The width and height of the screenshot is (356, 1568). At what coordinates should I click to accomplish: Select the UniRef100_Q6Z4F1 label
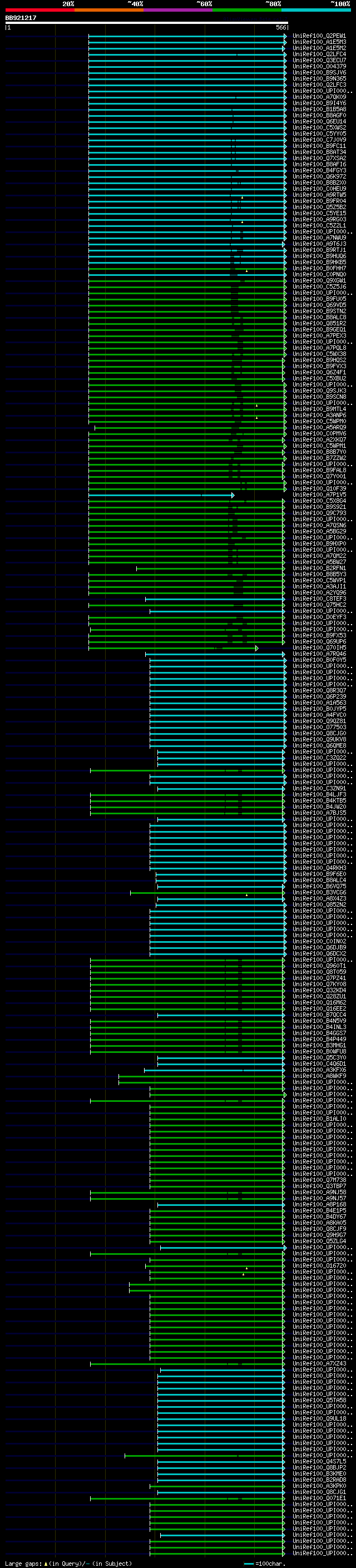click(x=319, y=373)
